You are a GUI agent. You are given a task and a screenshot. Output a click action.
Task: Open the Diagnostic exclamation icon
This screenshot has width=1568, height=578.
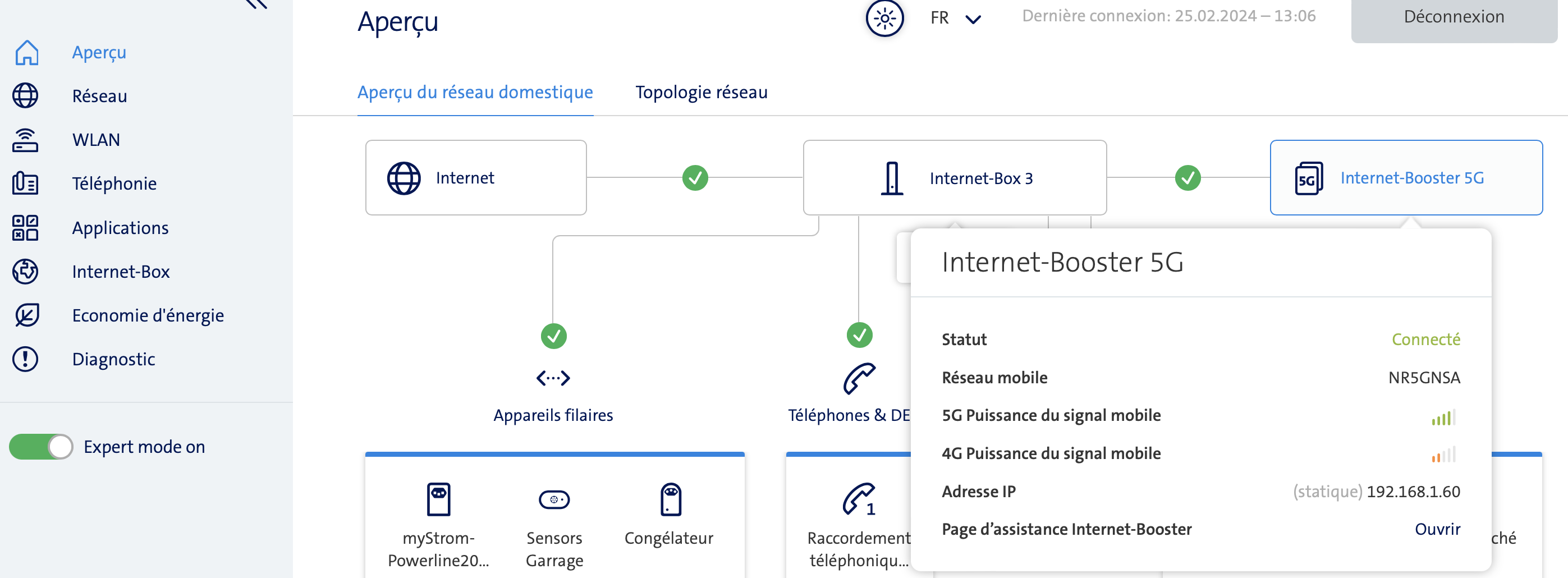(x=26, y=359)
